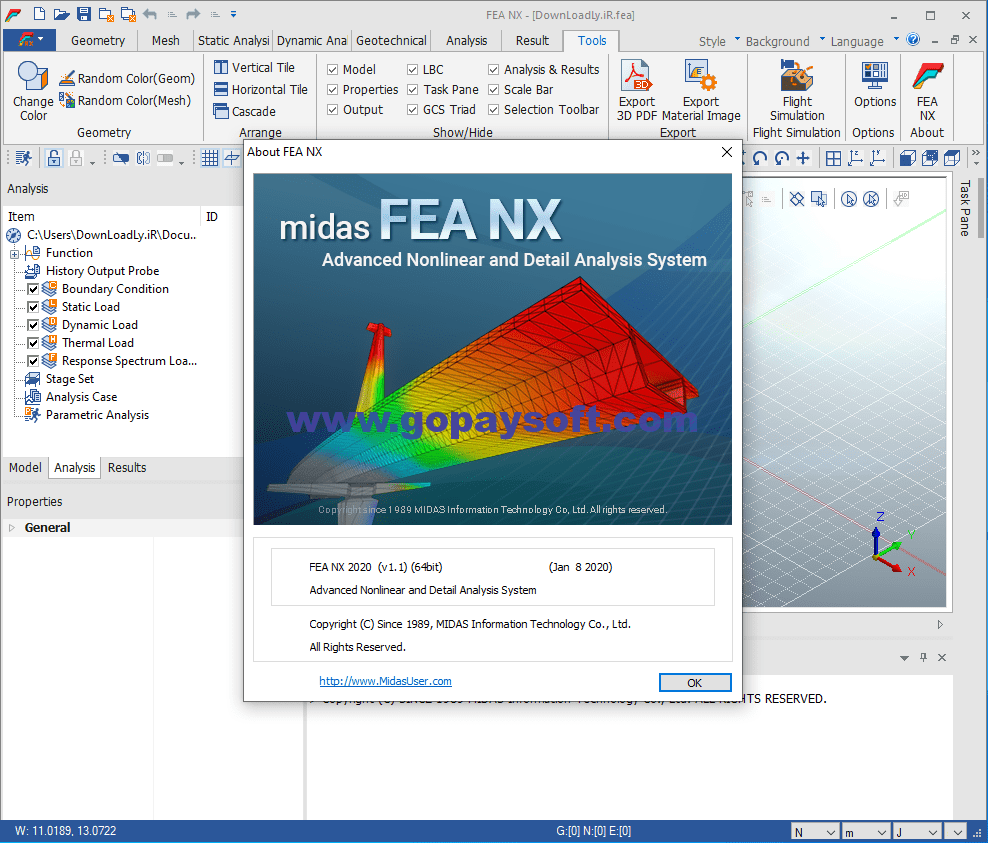Viewport: 988px width, 843px height.
Task: Switch to four-view layout icon
Action: (x=833, y=158)
